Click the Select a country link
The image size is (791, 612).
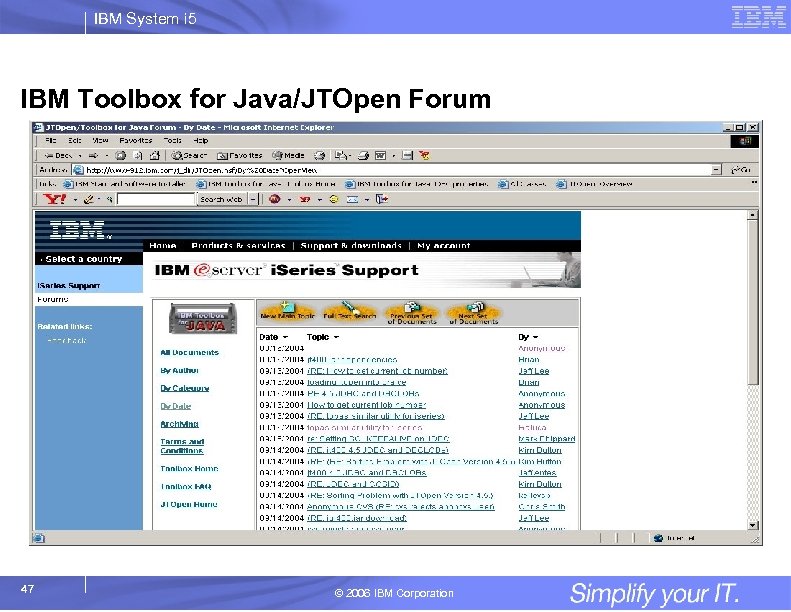(x=84, y=259)
